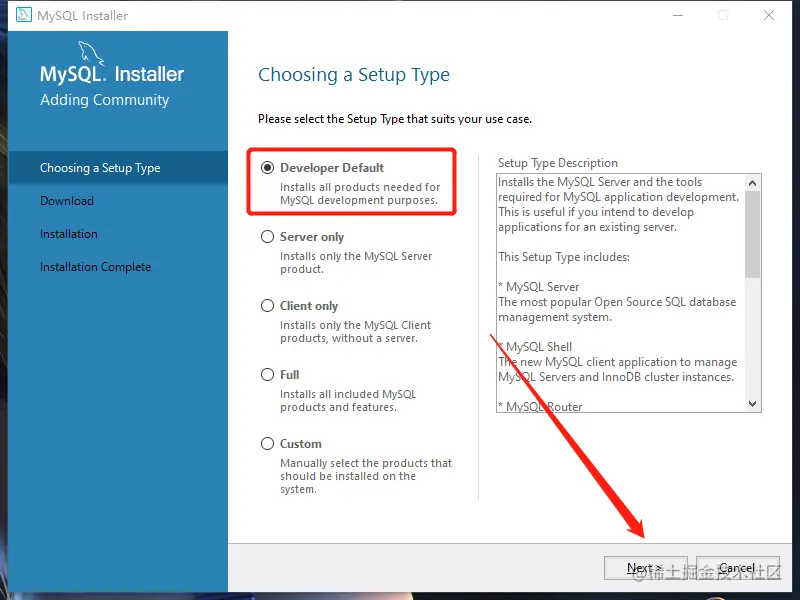This screenshot has height=600, width=800.
Task: Click 'Installs only the MySQL Server product.' text
Action: 356,262
